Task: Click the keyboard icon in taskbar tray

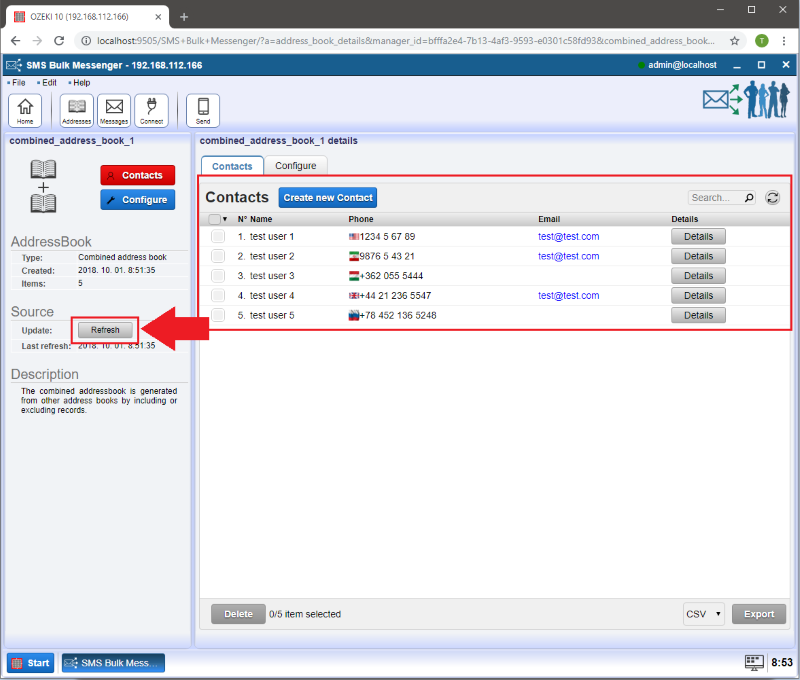Action: tap(754, 663)
